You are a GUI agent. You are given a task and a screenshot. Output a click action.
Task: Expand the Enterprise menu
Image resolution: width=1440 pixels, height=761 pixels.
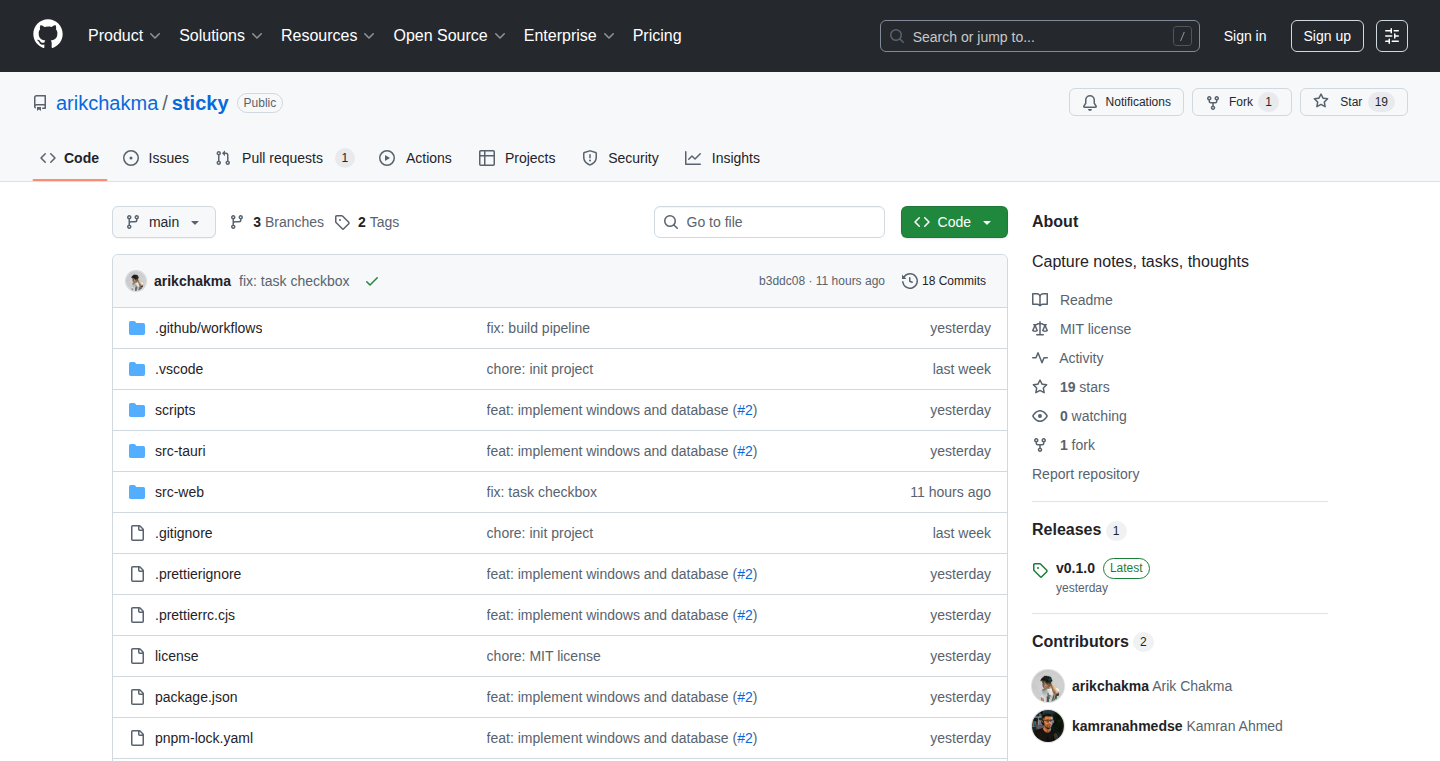[570, 36]
